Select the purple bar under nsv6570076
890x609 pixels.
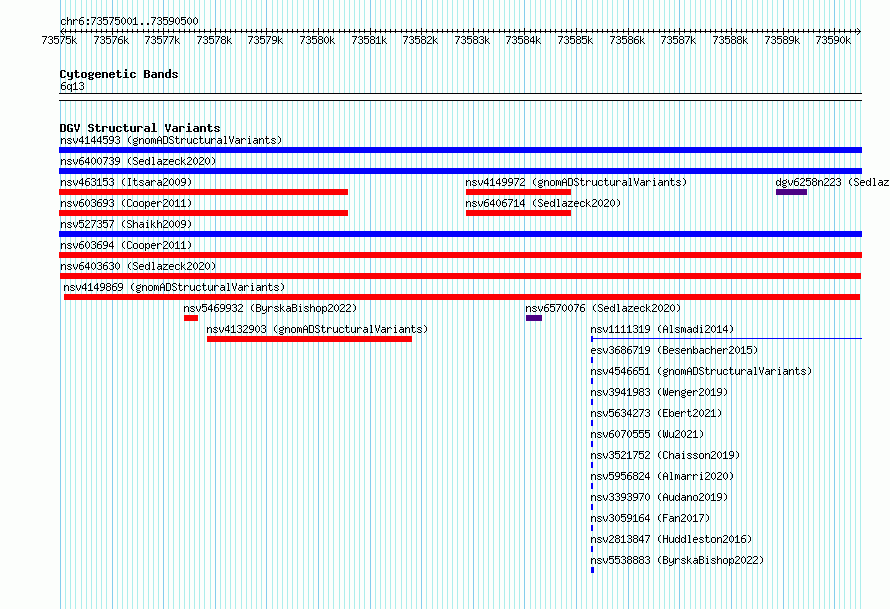[x=534, y=318]
